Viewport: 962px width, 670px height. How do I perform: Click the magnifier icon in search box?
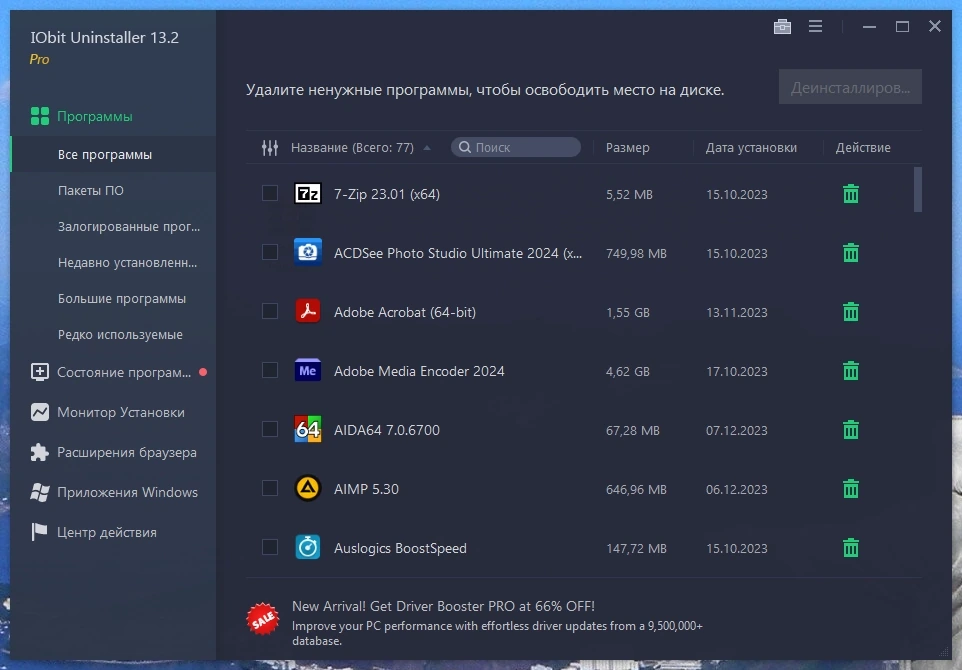pyautogui.click(x=464, y=147)
